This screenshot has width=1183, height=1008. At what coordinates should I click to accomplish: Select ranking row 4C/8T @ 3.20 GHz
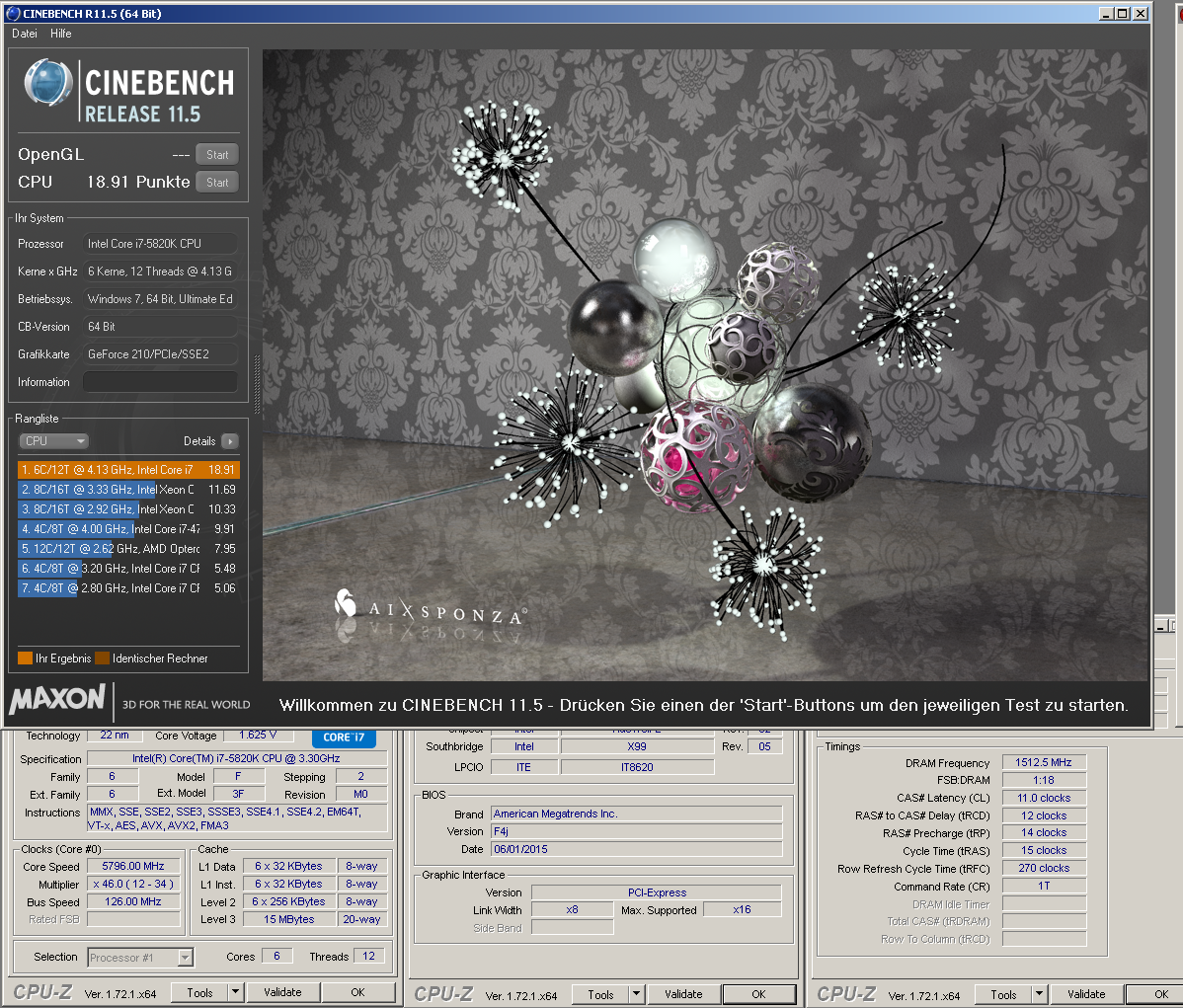coord(128,568)
